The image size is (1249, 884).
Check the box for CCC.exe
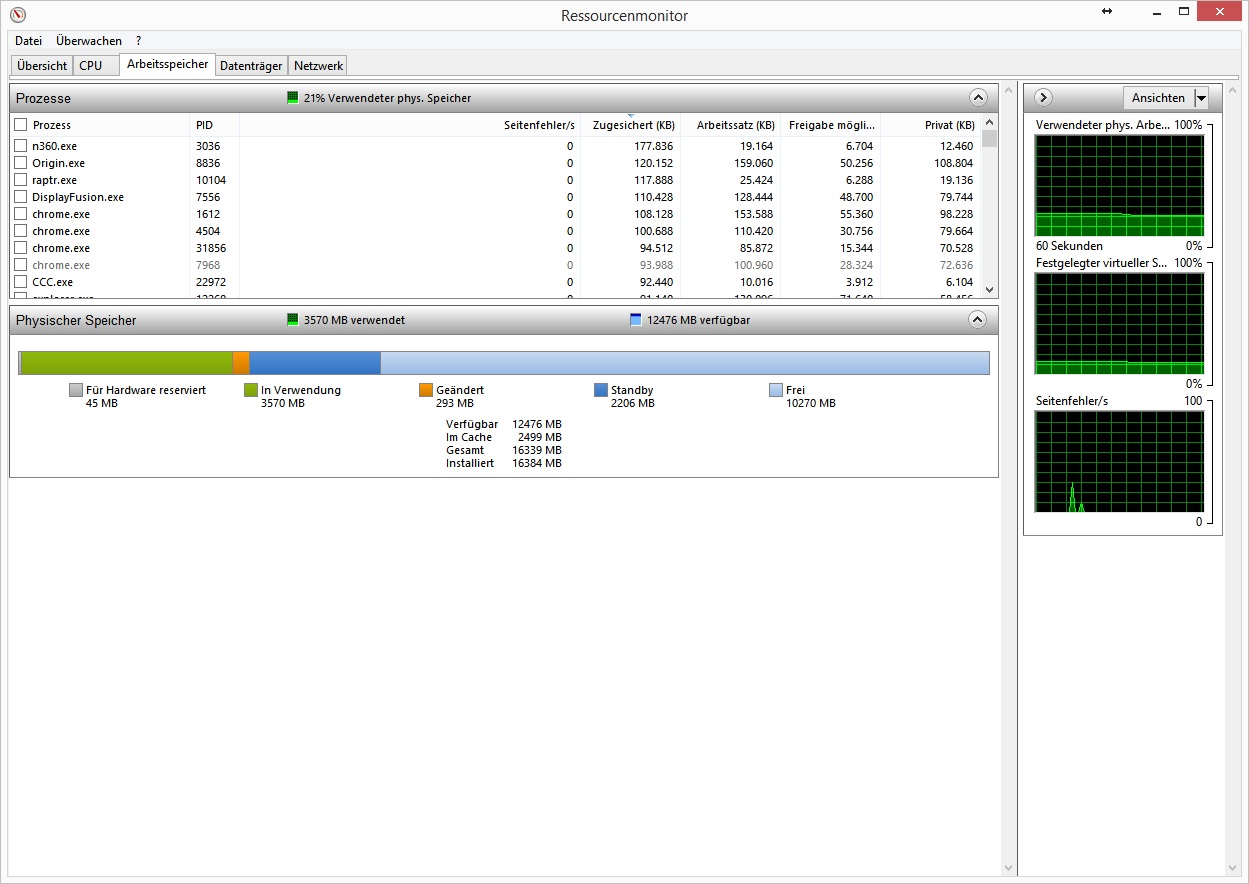(20, 282)
